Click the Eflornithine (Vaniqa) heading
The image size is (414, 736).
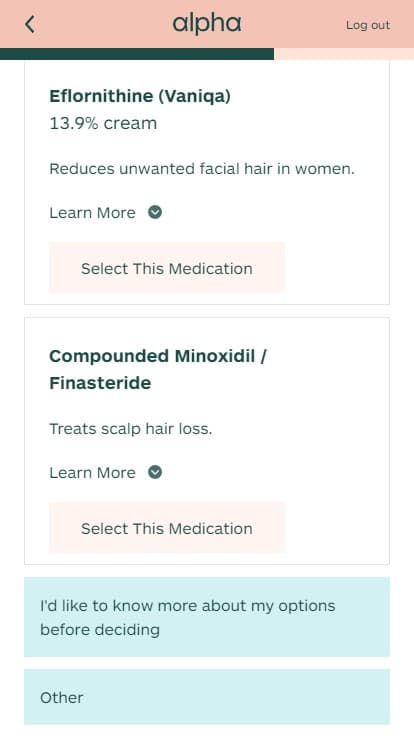tap(140, 96)
